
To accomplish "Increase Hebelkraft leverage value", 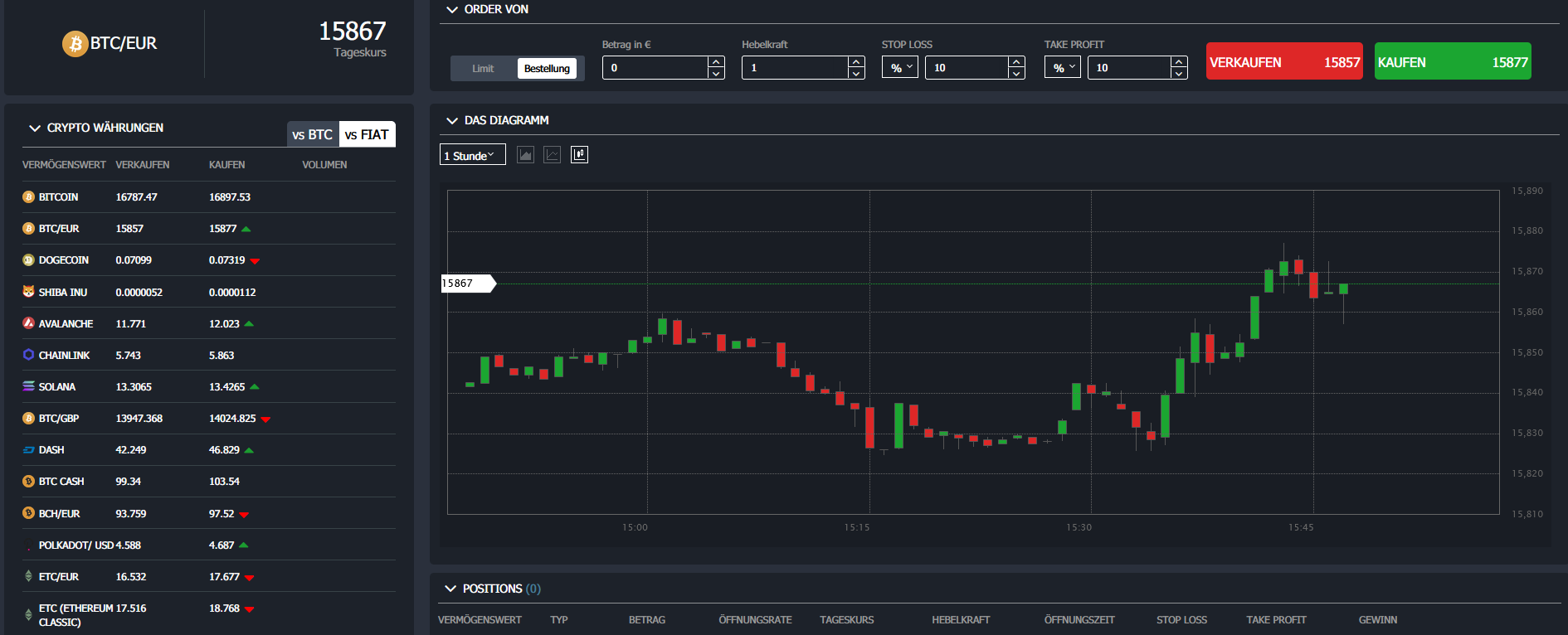I will click(856, 62).
